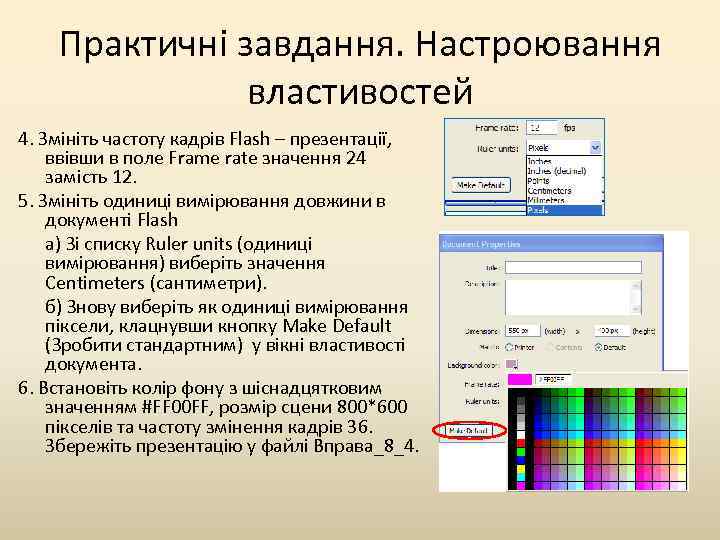
Task: Click the line '6. Встановіть колір фону'
Action: click(x=200, y=388)
